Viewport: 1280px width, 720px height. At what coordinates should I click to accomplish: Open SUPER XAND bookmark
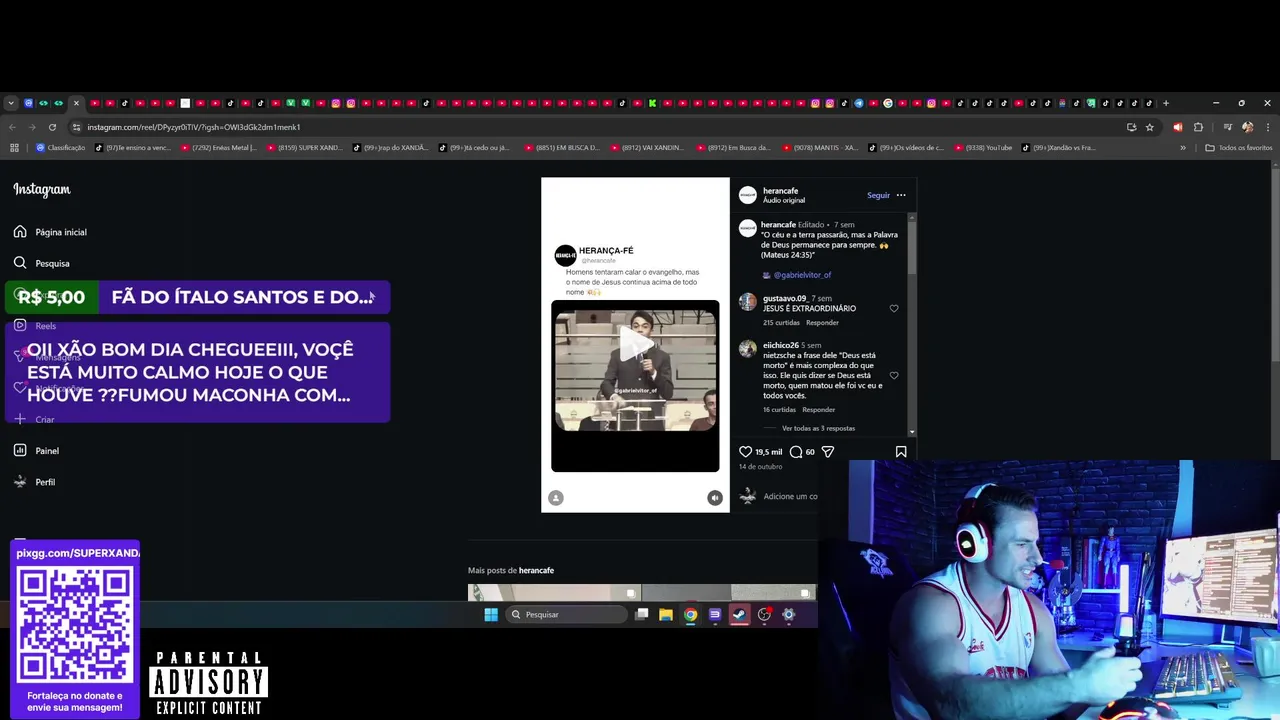[x=304, y=148]
